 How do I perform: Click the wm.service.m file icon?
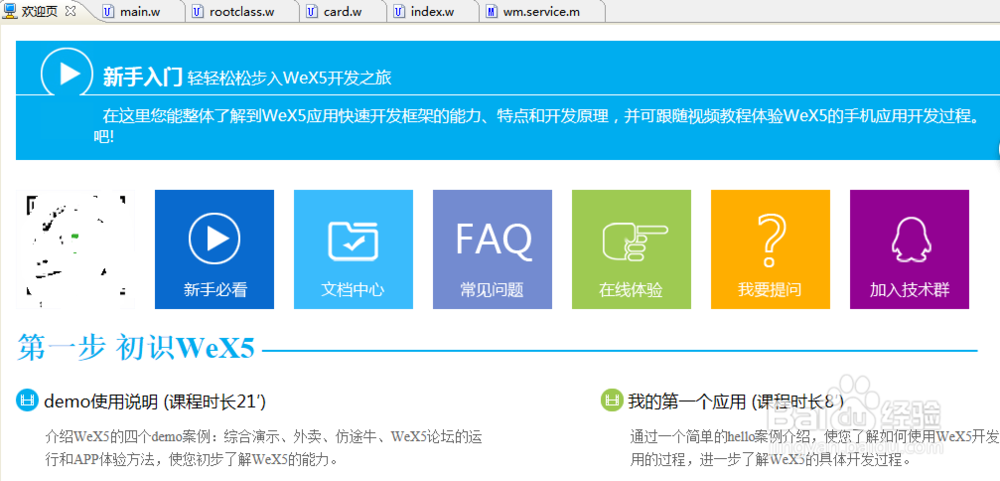pos(492,11)
